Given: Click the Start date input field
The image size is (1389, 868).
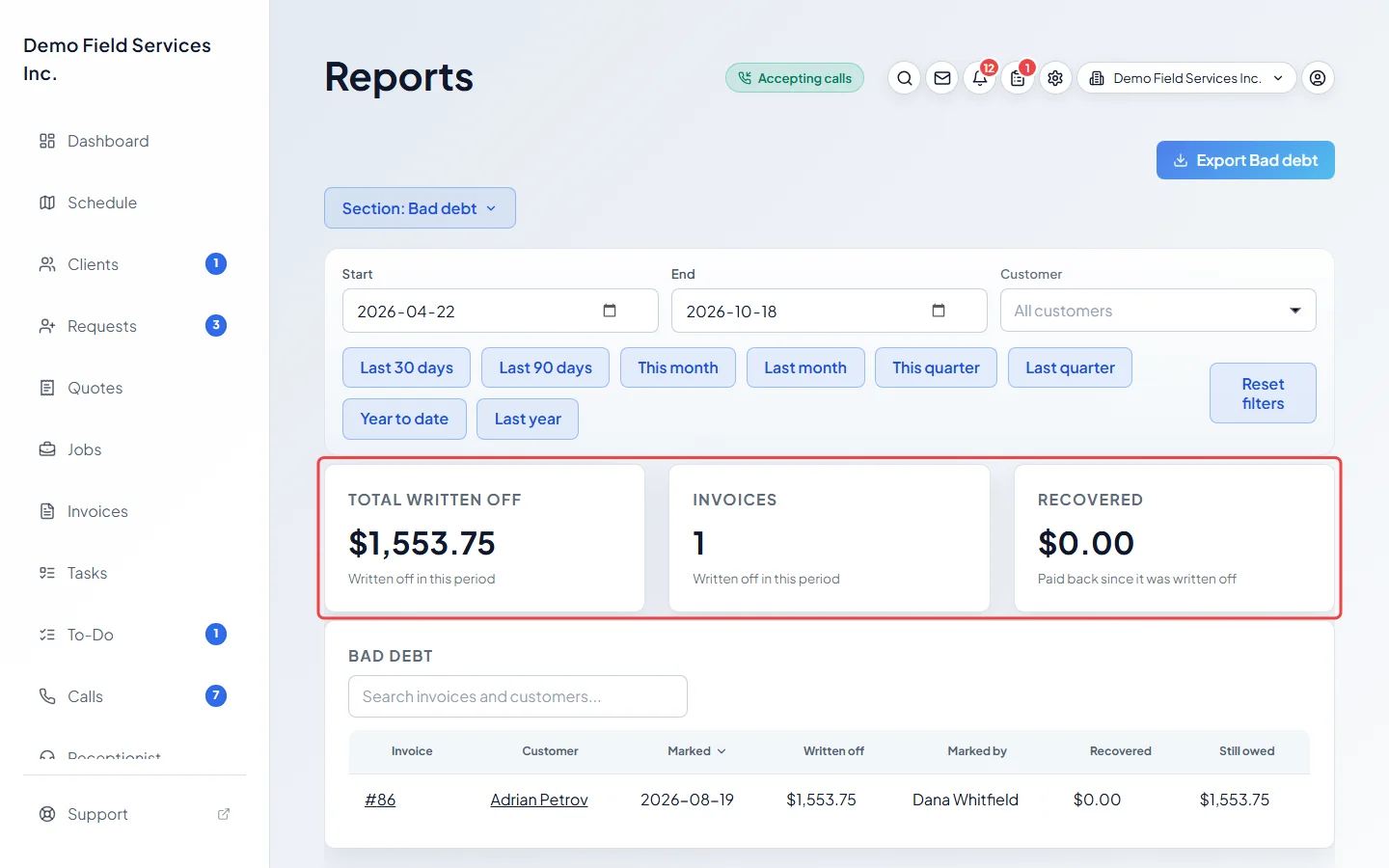Looking at the screenshot, I should pyautogui.click(x=500, y=311).
